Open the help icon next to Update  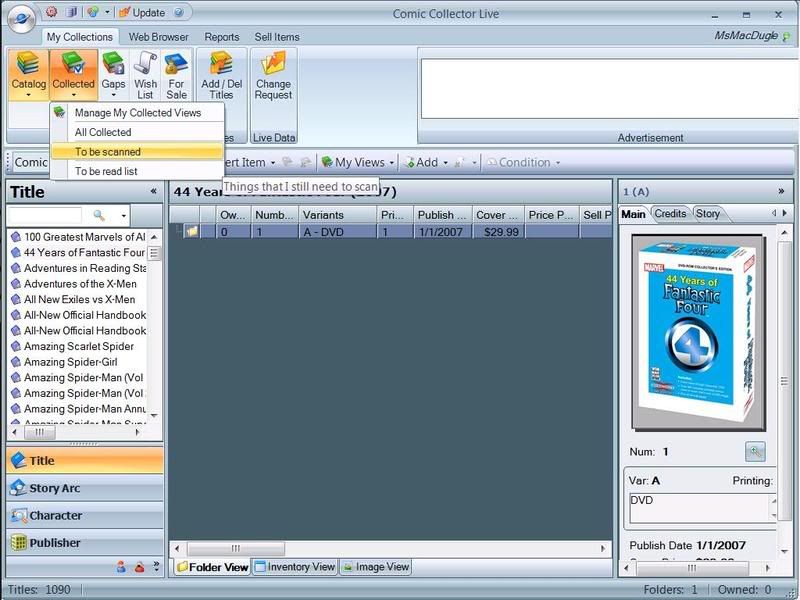click(x=177, y=14)
